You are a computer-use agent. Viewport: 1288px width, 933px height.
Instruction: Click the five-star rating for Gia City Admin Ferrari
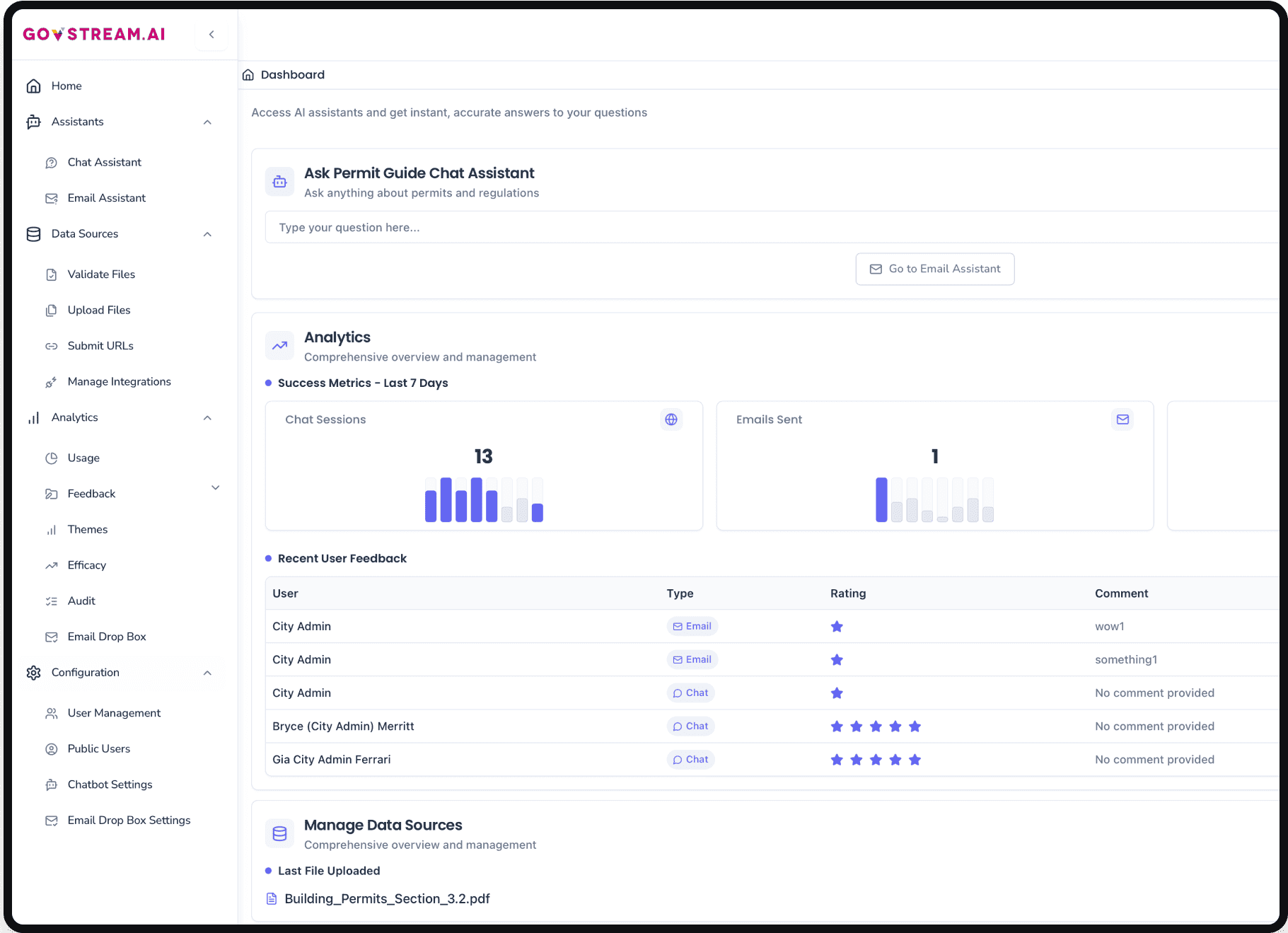(876, 759)
